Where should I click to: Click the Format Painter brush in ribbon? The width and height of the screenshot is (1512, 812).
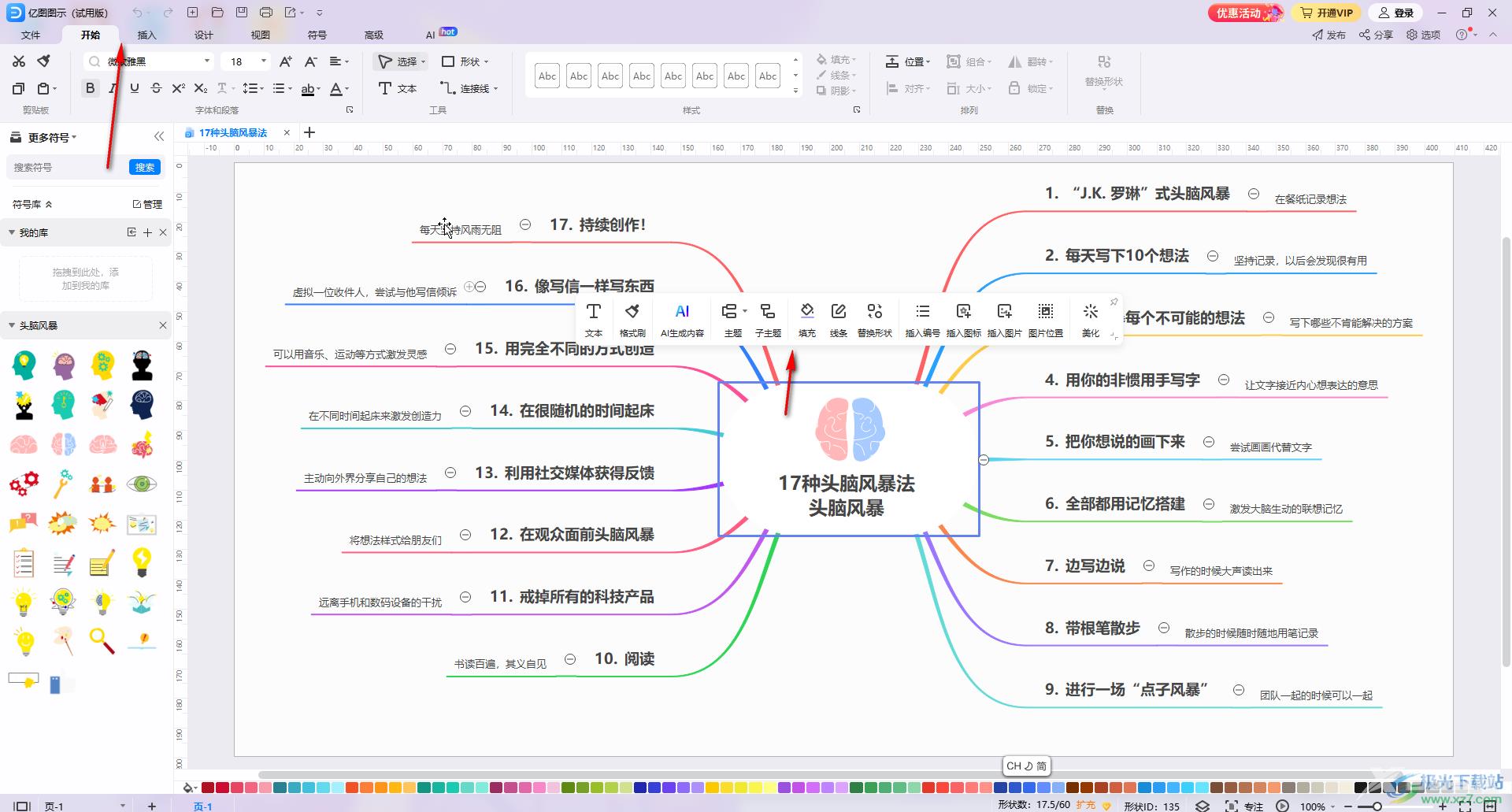(x=44, y=61)
